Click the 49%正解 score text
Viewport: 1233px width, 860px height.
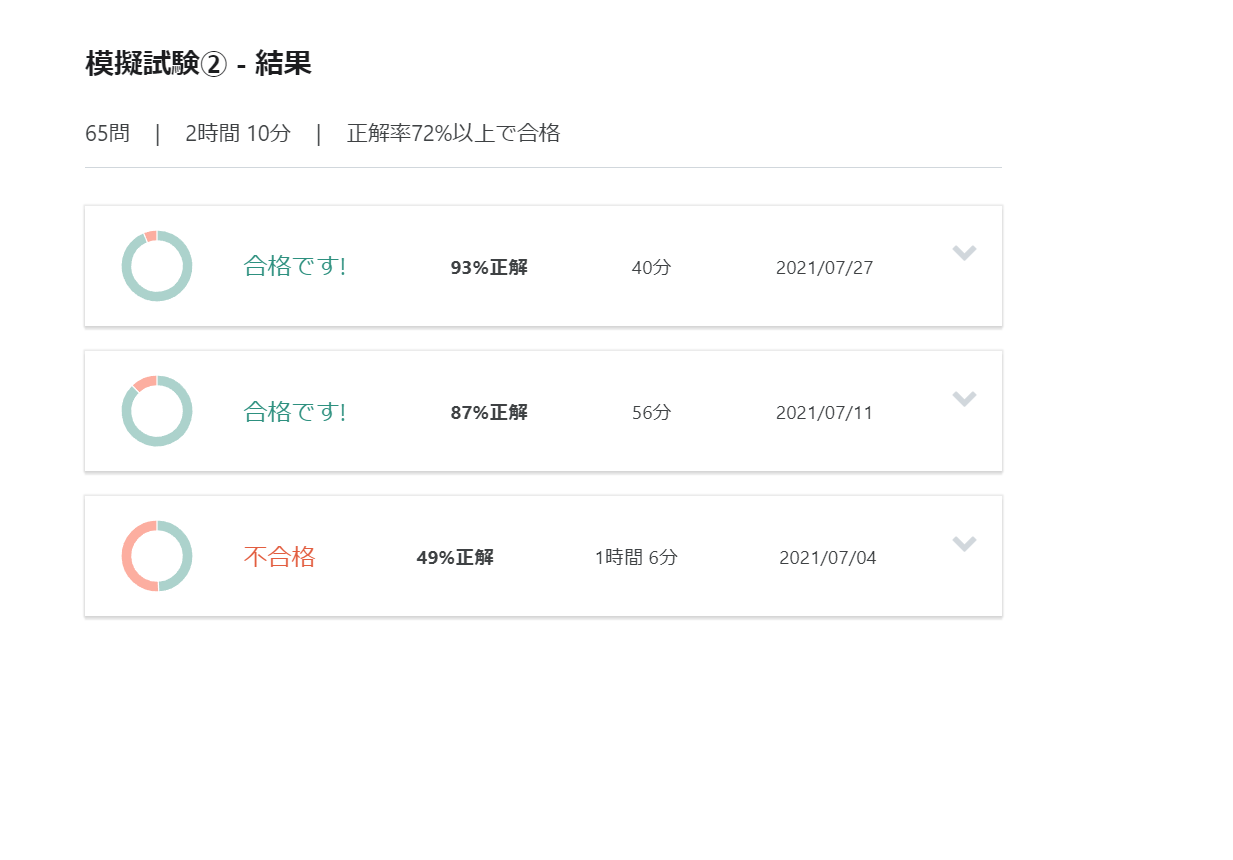point(455,558)
